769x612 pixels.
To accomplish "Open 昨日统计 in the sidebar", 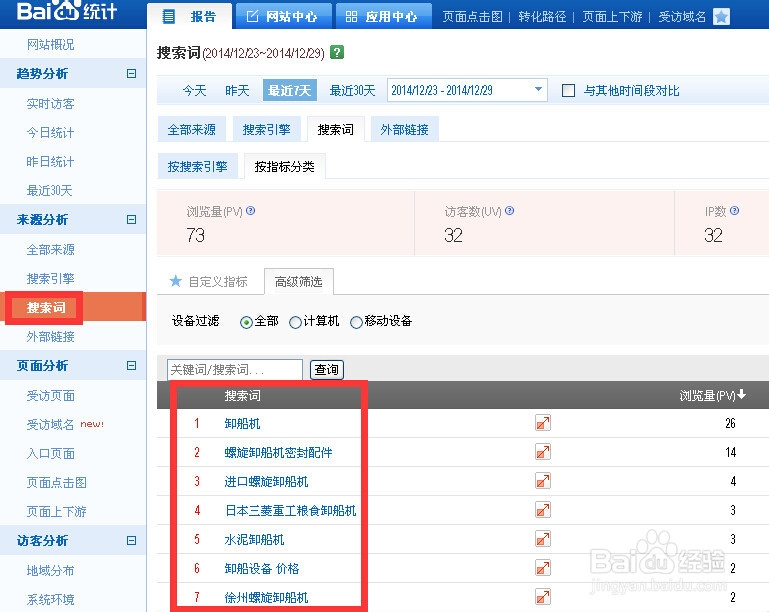I will tap(51, 161).
